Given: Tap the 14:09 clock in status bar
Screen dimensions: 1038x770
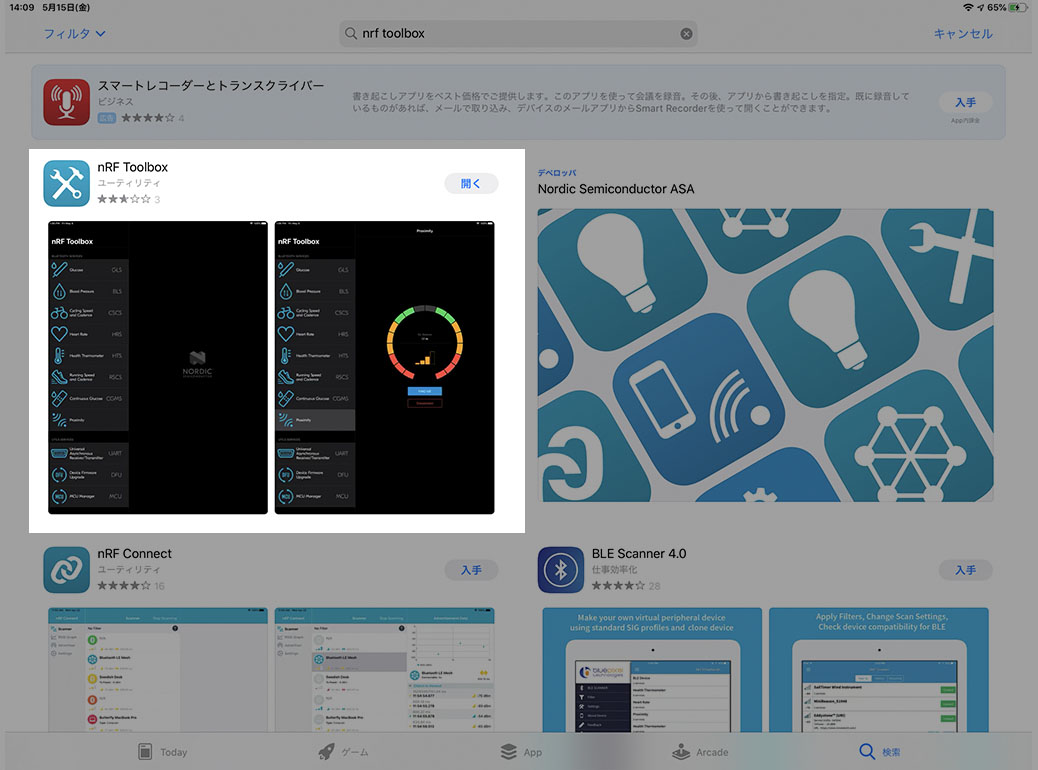Looking at the screenshot, I should pos(21,7).
